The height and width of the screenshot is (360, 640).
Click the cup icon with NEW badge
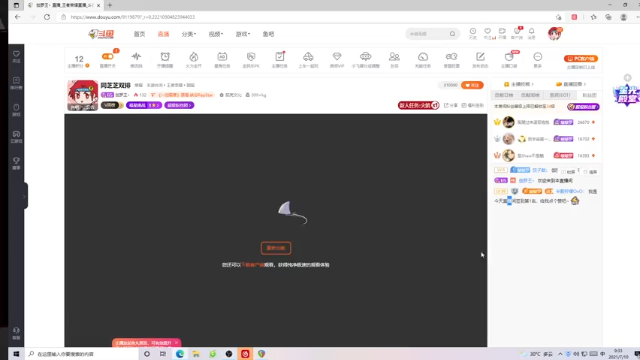coord(509,56)
